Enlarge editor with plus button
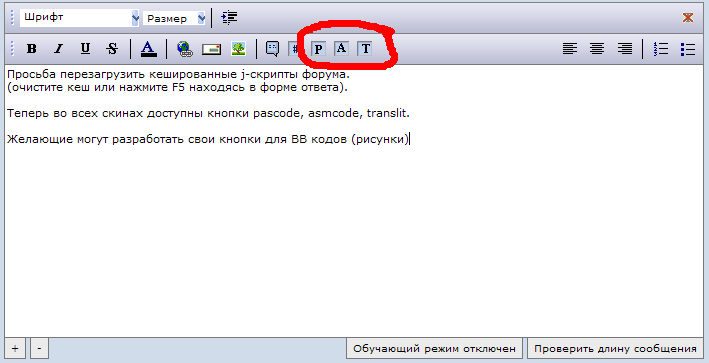The width and height of the screenshot is (709, 363). [15, 349]
